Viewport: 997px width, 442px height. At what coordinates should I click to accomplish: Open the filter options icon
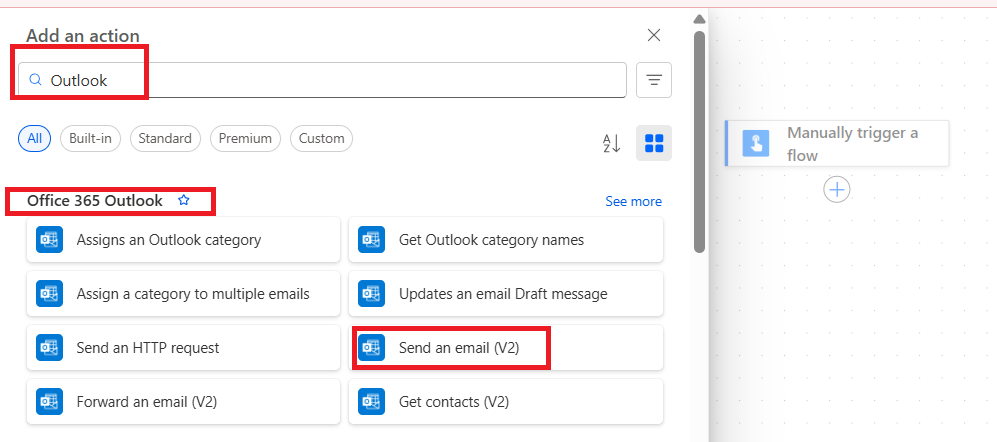point(654,80)
